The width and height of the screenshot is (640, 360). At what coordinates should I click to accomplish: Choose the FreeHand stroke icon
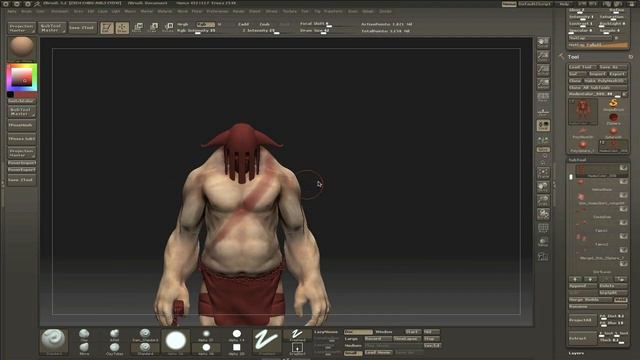coord(297,335)
